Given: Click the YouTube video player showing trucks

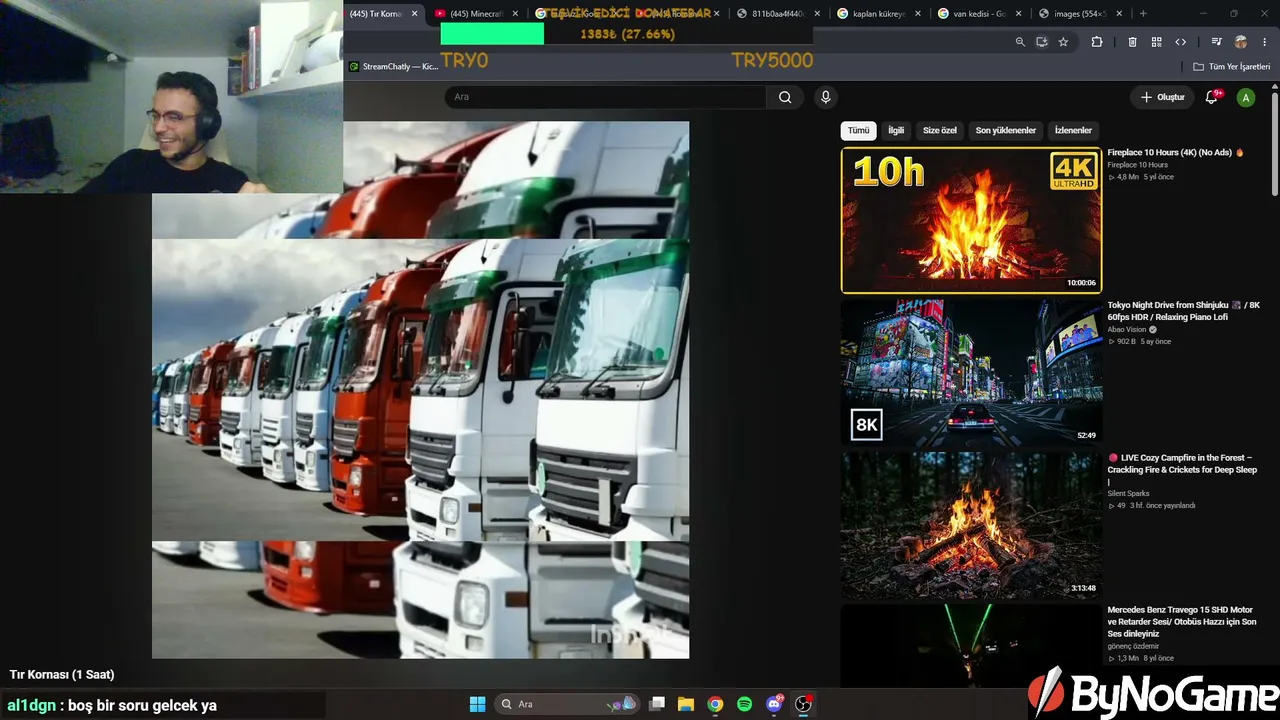Looking at the screenshot, I should point(420,390).
